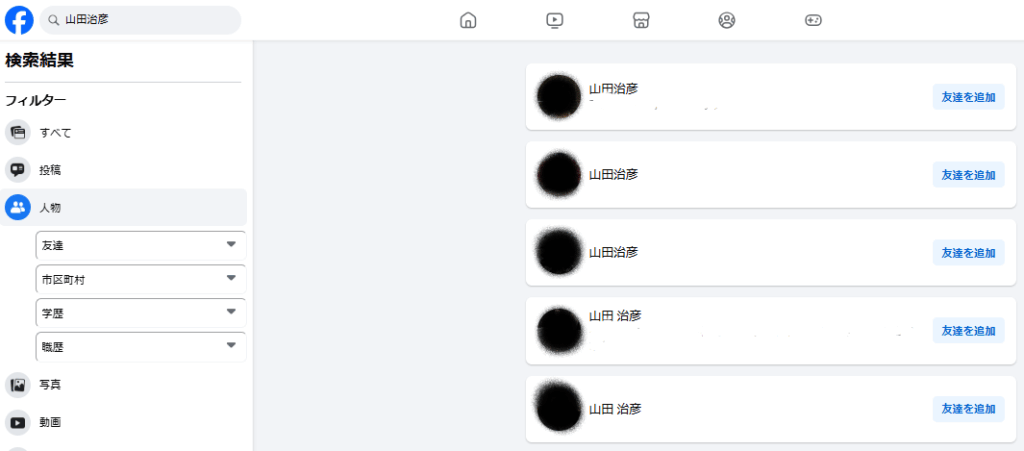Image resolution: width=1024 pixels, height=451 pixels.
Task: Expand the 職歴 dropdown filter
Action: tap(141, 347)
